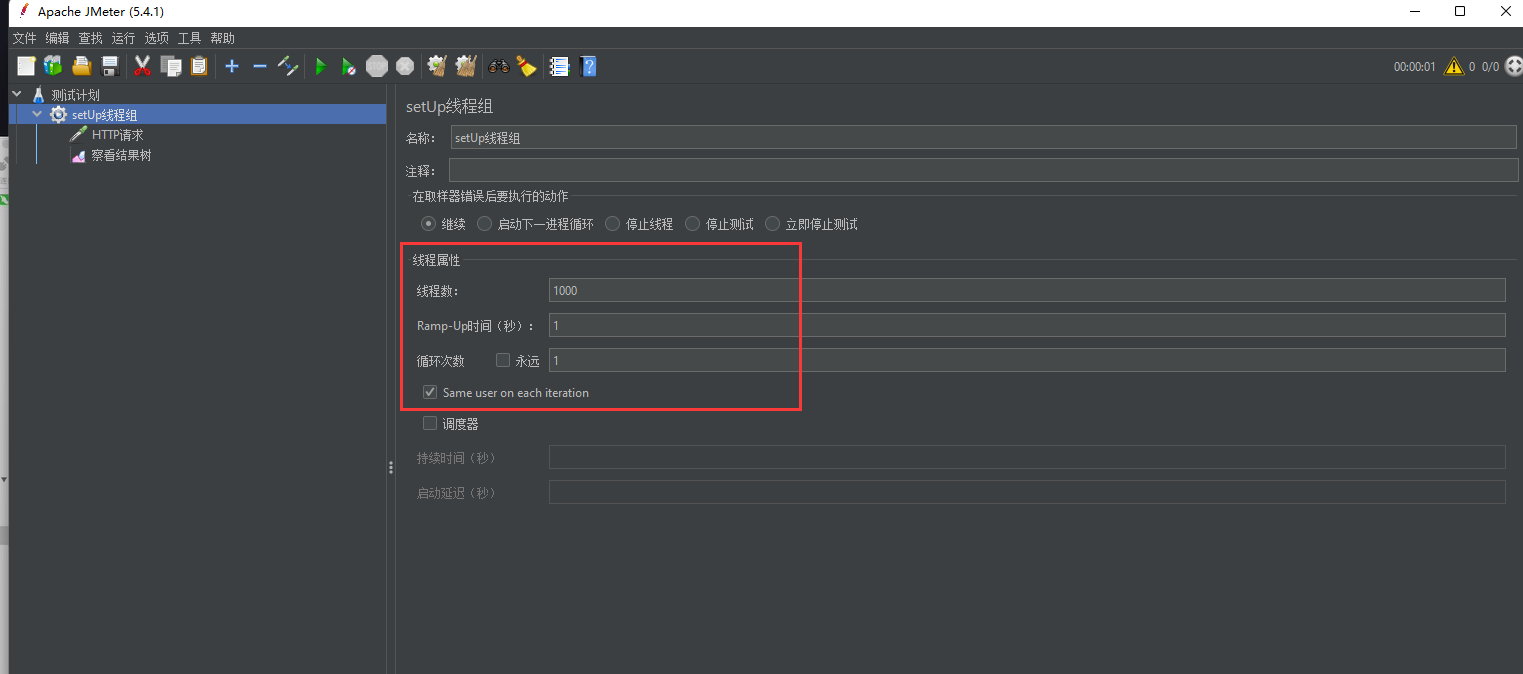The height and width of the screenshot is (674, 1523).
Task: Click the Clear All double broom icon
Action: [465, 66]
